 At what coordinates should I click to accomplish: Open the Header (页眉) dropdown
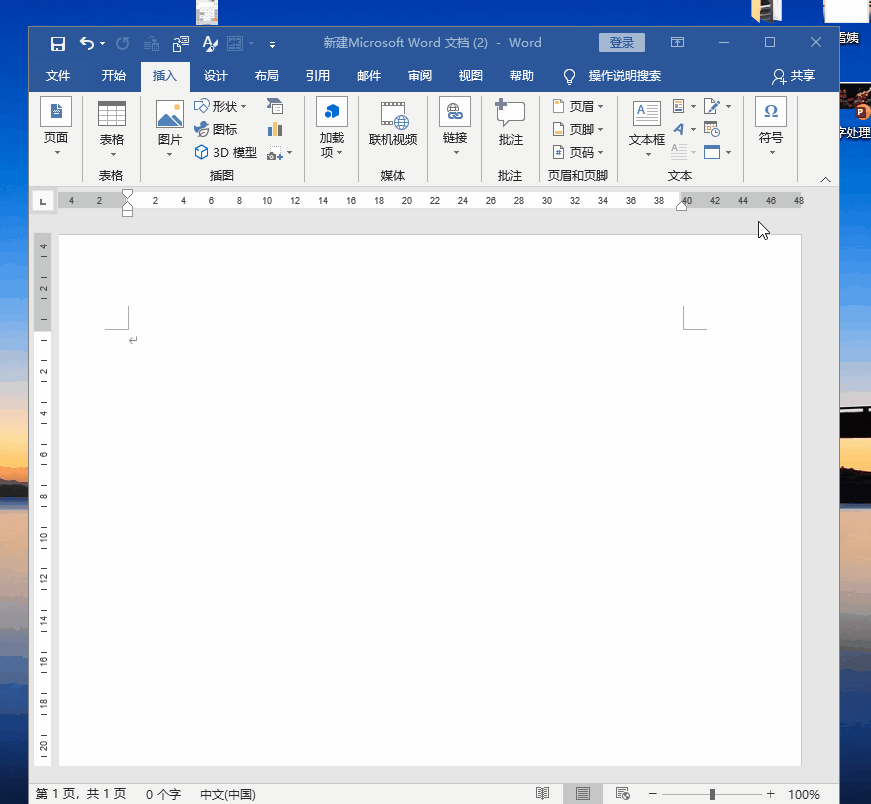579,106
